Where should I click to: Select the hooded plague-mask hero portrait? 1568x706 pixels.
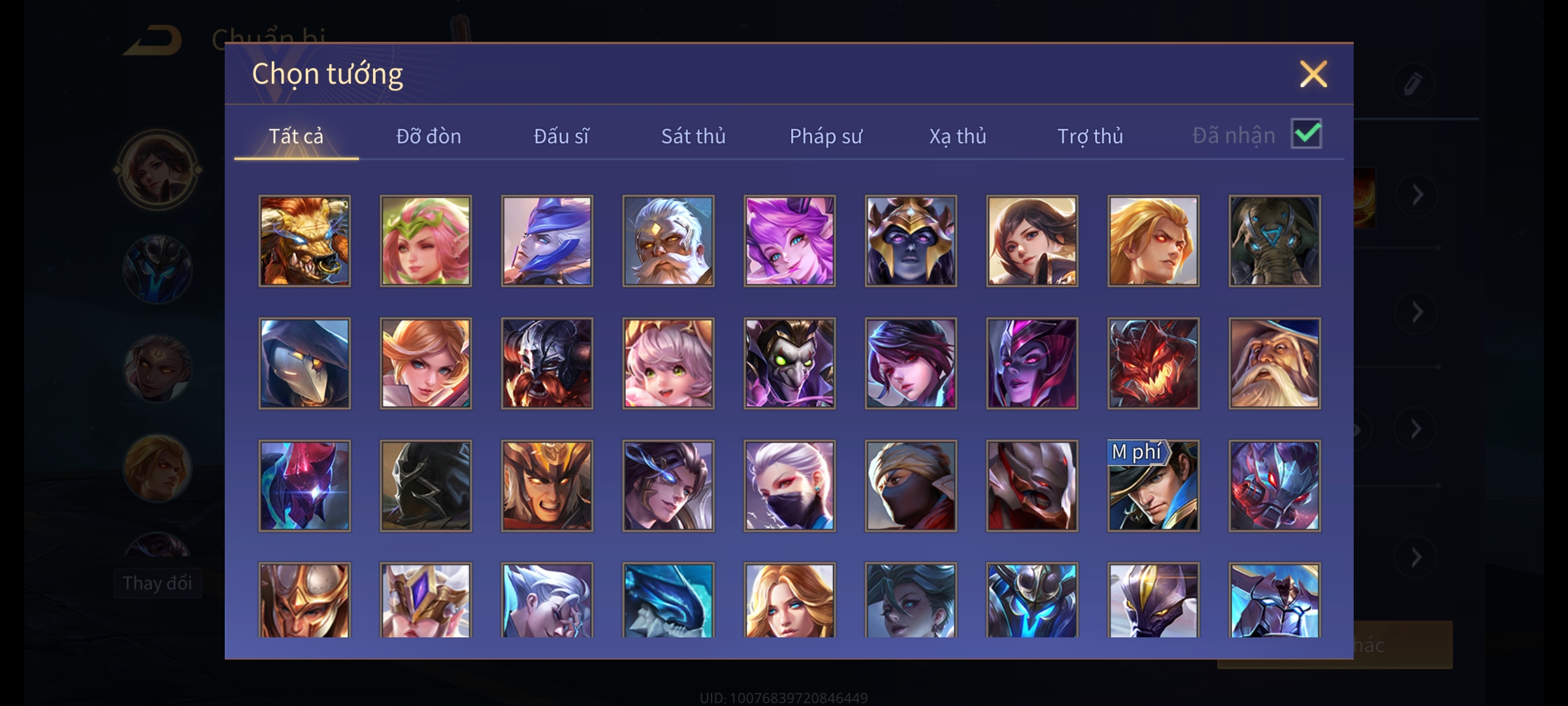(304, 363)
